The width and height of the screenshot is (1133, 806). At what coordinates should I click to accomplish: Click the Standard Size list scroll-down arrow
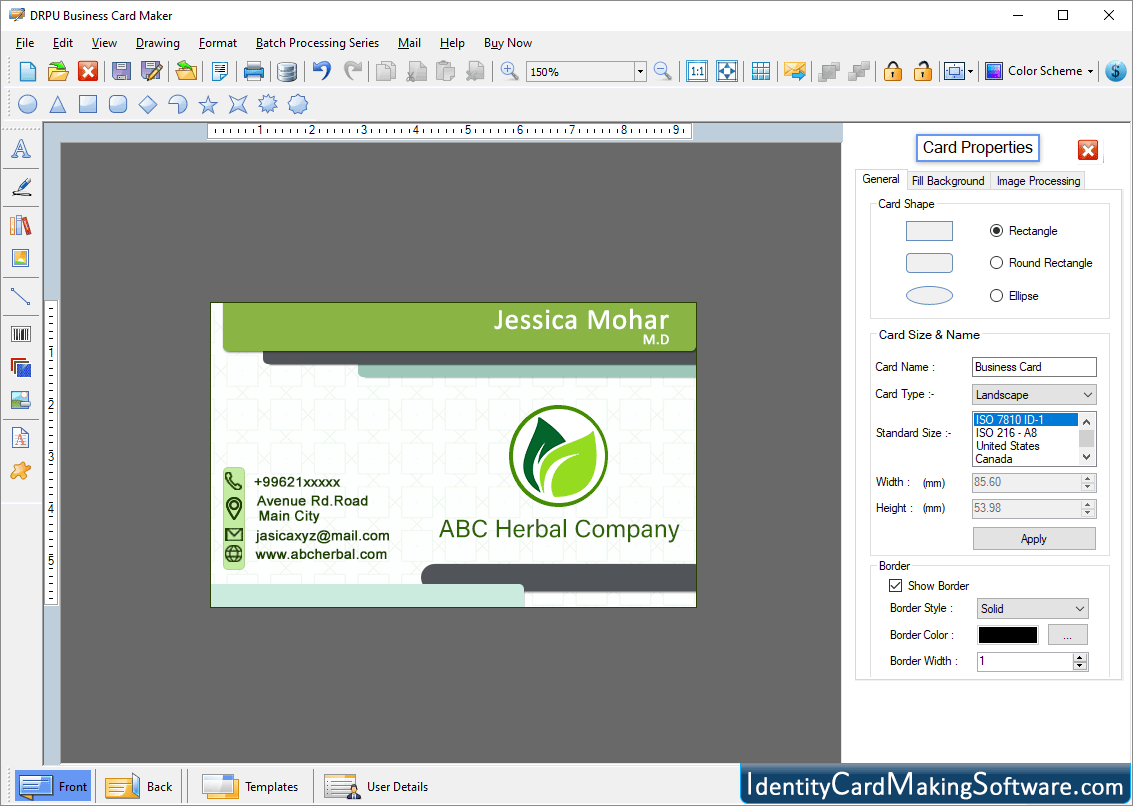(x=1086, y=458)
